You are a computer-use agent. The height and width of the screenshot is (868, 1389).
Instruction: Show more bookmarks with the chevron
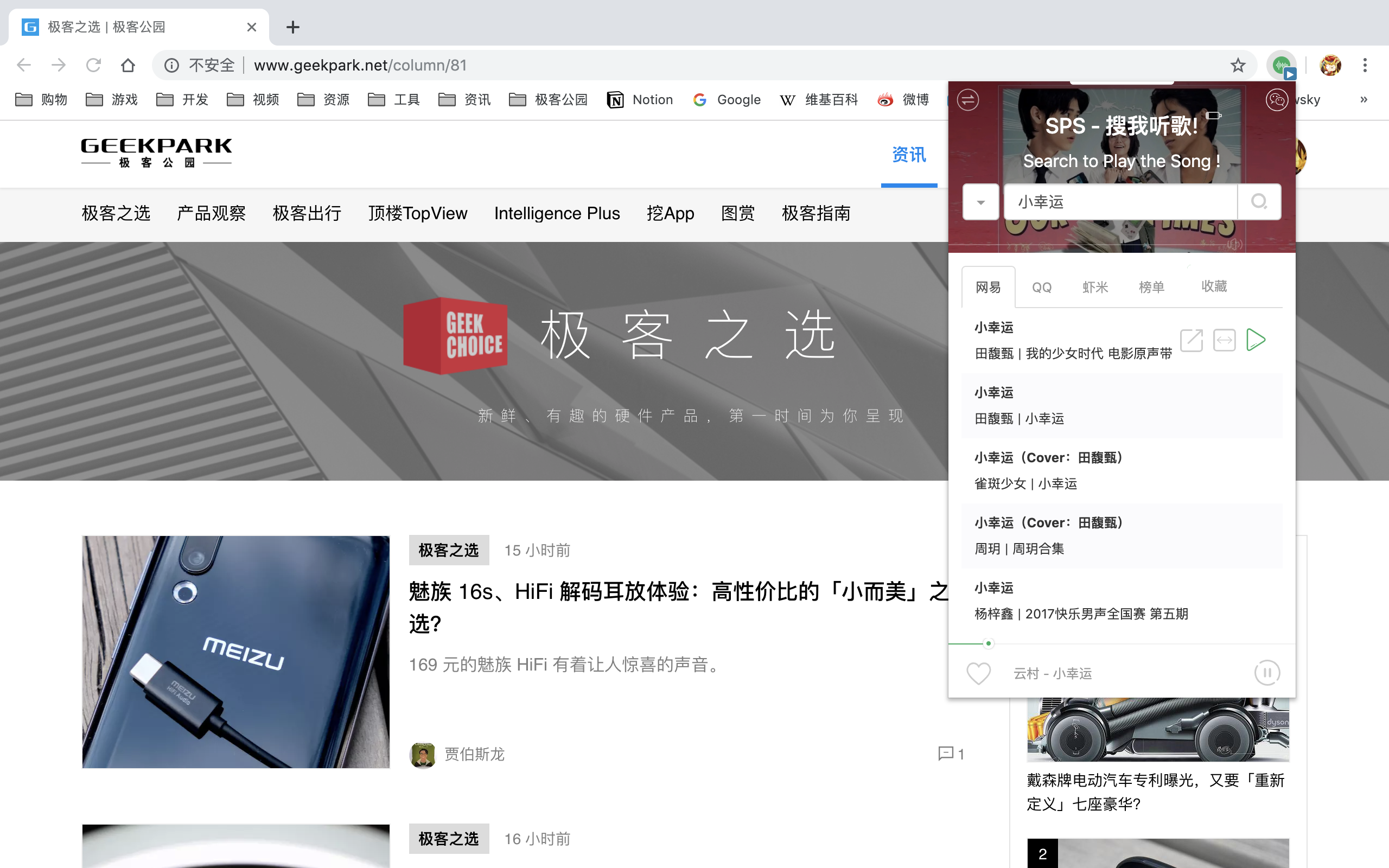(x=1363, y=99)
